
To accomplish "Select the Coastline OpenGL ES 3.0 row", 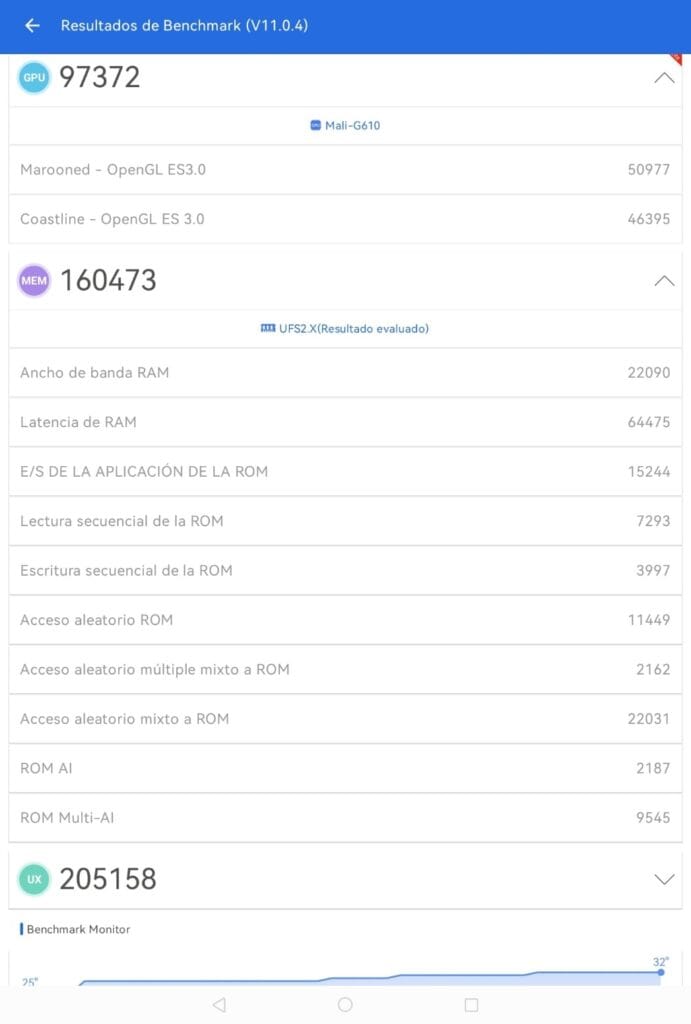I will click(x=345, y=219).
